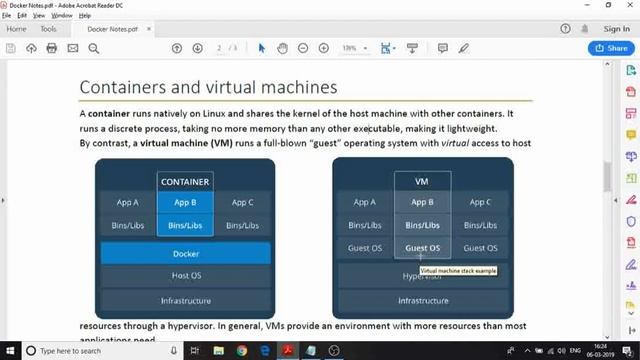This screenshot has width=640, height=360.
Task: Open File Explorer from taskbar
Action: point(218,351)
